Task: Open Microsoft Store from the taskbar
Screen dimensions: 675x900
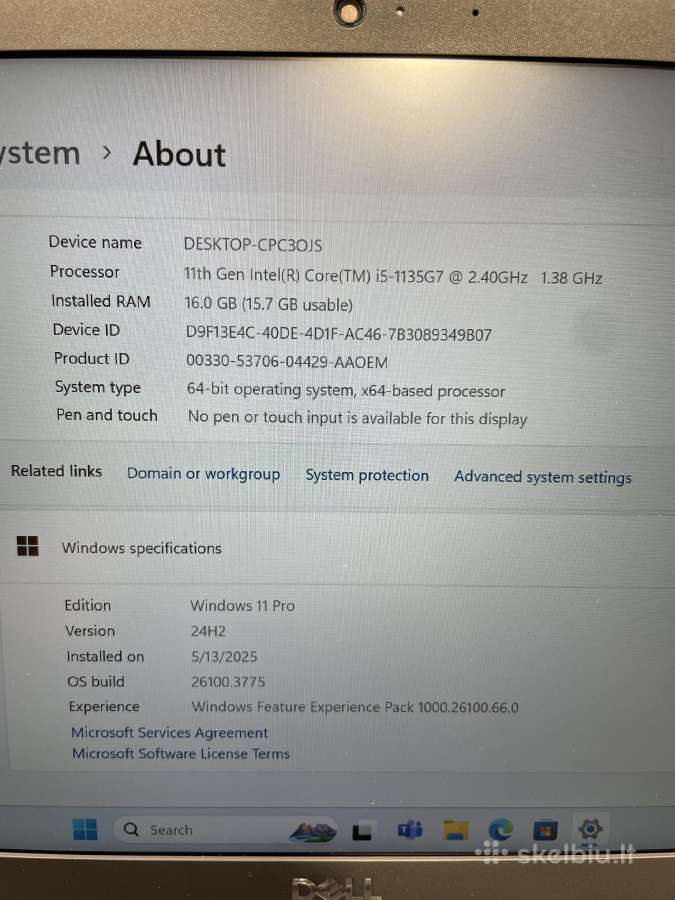Action: click(545, 830)
